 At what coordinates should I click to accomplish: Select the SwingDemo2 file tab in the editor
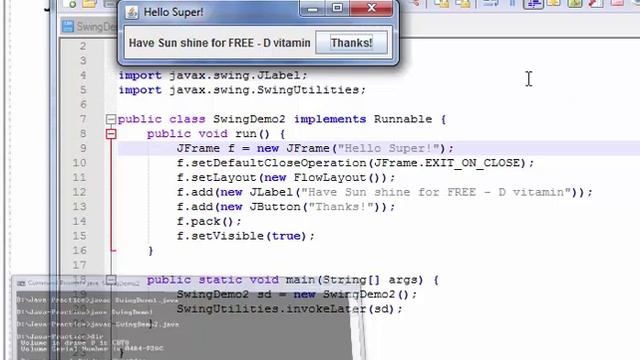[x=89, y=27]
